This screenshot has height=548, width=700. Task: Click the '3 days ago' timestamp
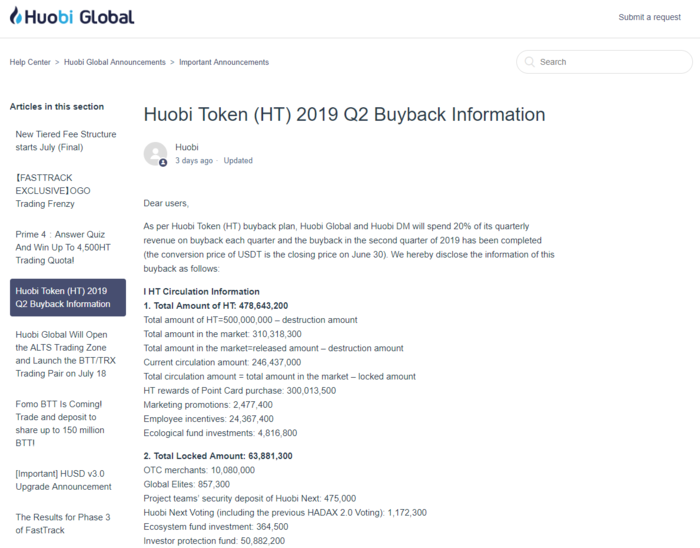tap(194, 161)
